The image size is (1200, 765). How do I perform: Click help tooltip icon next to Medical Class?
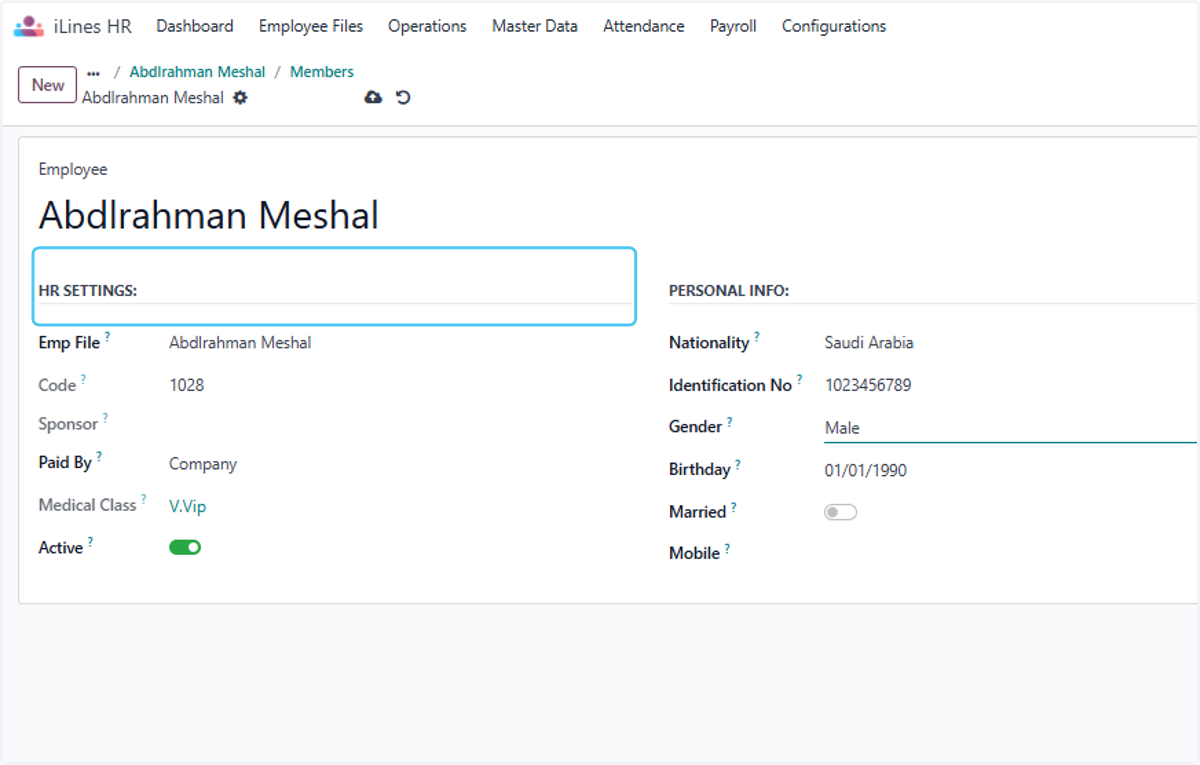click(144, 499)
